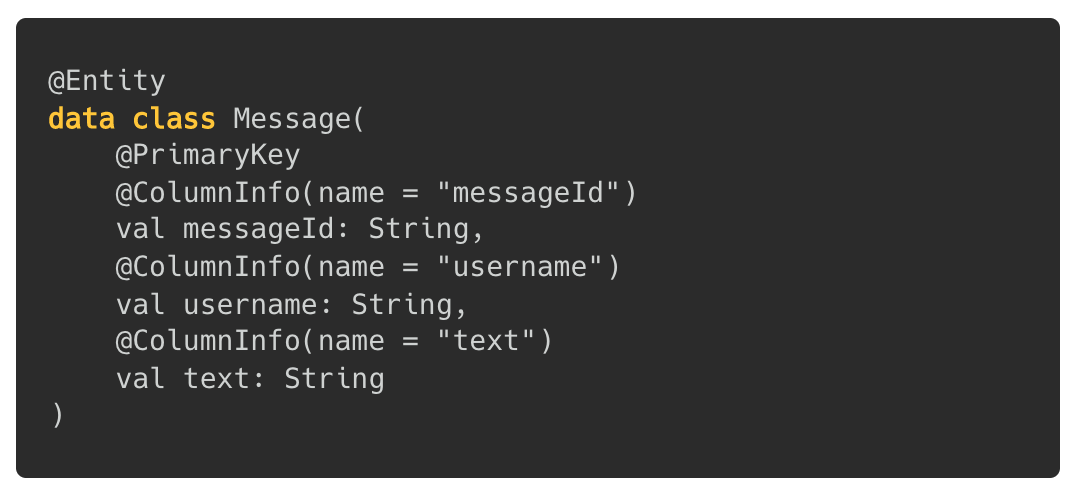Image resolution: width=1076 pixels, height=496 pixels.
Task: Click the closing parenthesis on last line
Action: [57, 416]
